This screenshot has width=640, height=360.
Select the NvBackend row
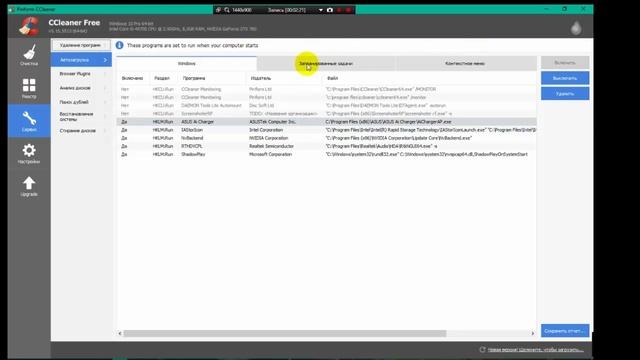(x=327, y=138)
